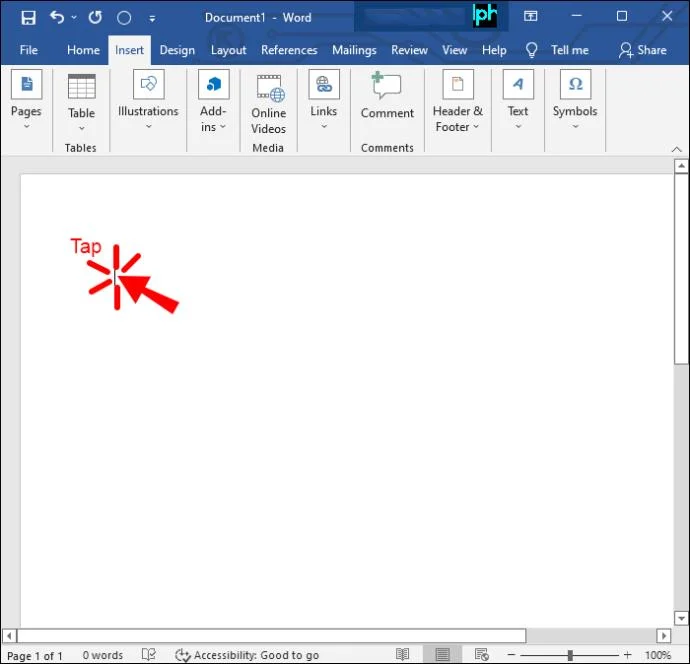Open the Layout tab
690x664 pixels.
pos(228,50)
